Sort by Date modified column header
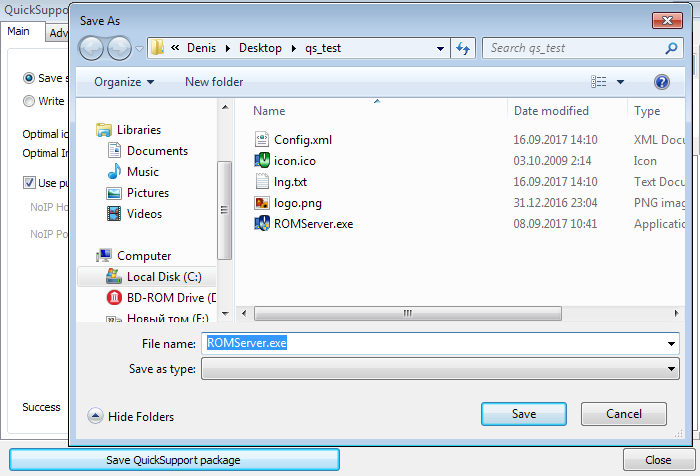This screenshot has width=700, height=476. pyautogui.click(x=551, y=111)
